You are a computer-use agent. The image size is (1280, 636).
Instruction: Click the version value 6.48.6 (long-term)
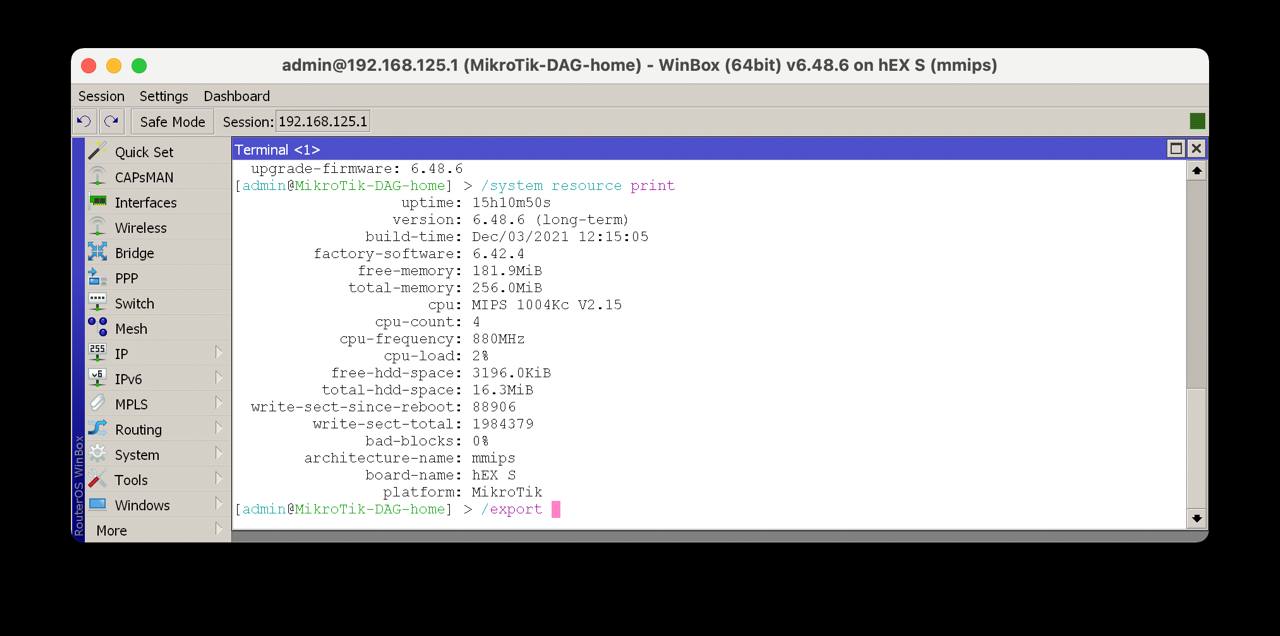(x=551, y=219)
